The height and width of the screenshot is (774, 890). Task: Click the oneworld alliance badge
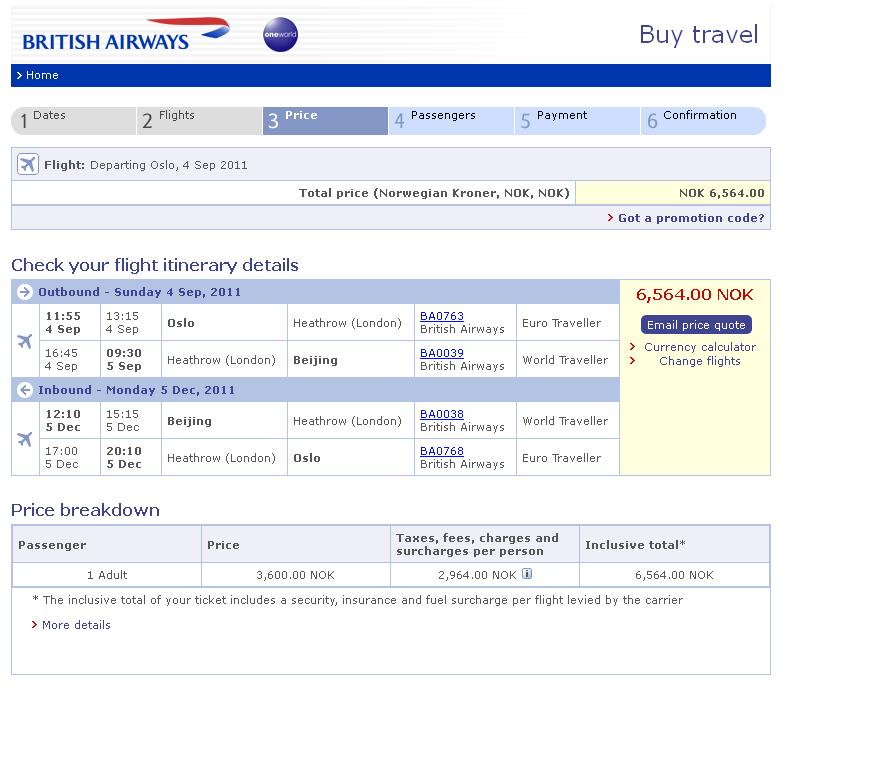coord(280,35)
